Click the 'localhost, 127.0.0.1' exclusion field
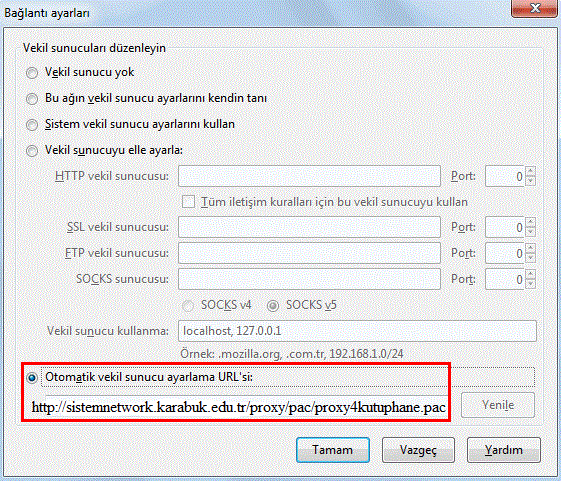Screen dimensions: 561x481 [357, 331]
